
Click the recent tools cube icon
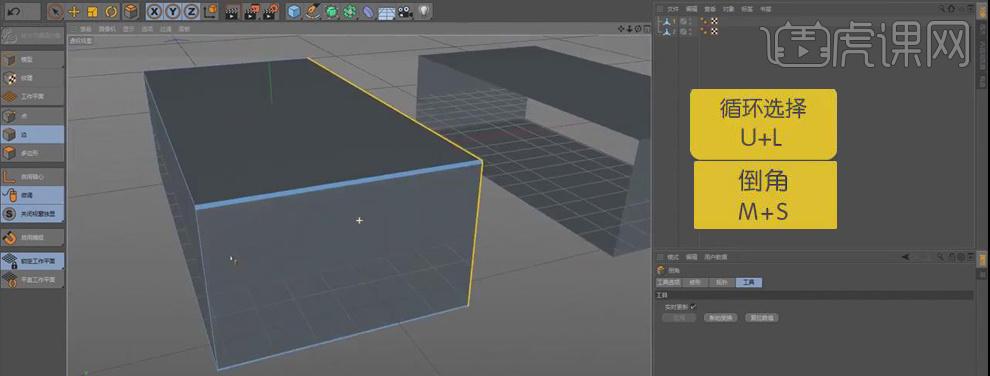coord(130,11)
